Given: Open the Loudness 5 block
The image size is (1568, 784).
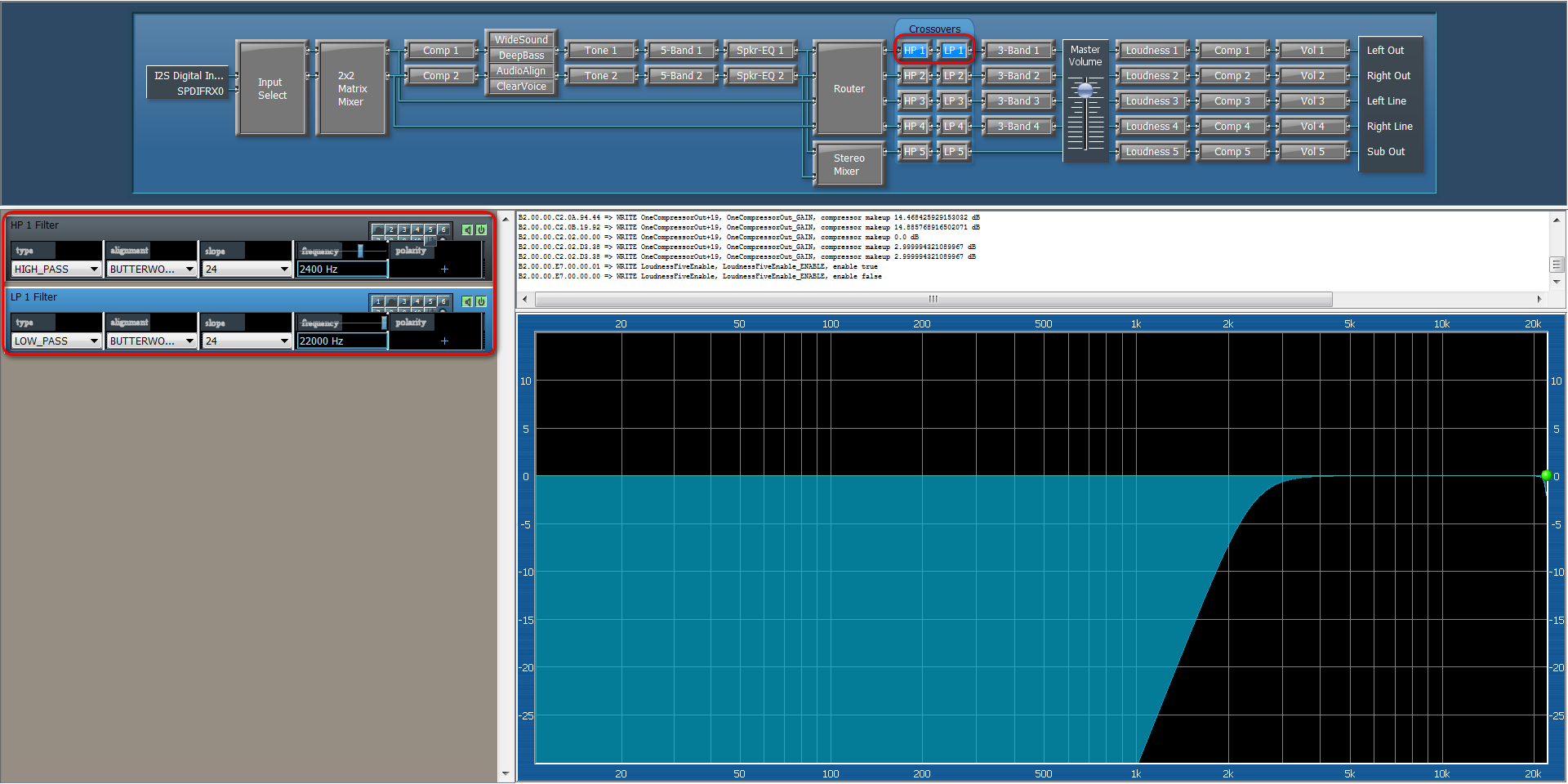Looking at the screenshot, I should click(x=1151, y=152).
